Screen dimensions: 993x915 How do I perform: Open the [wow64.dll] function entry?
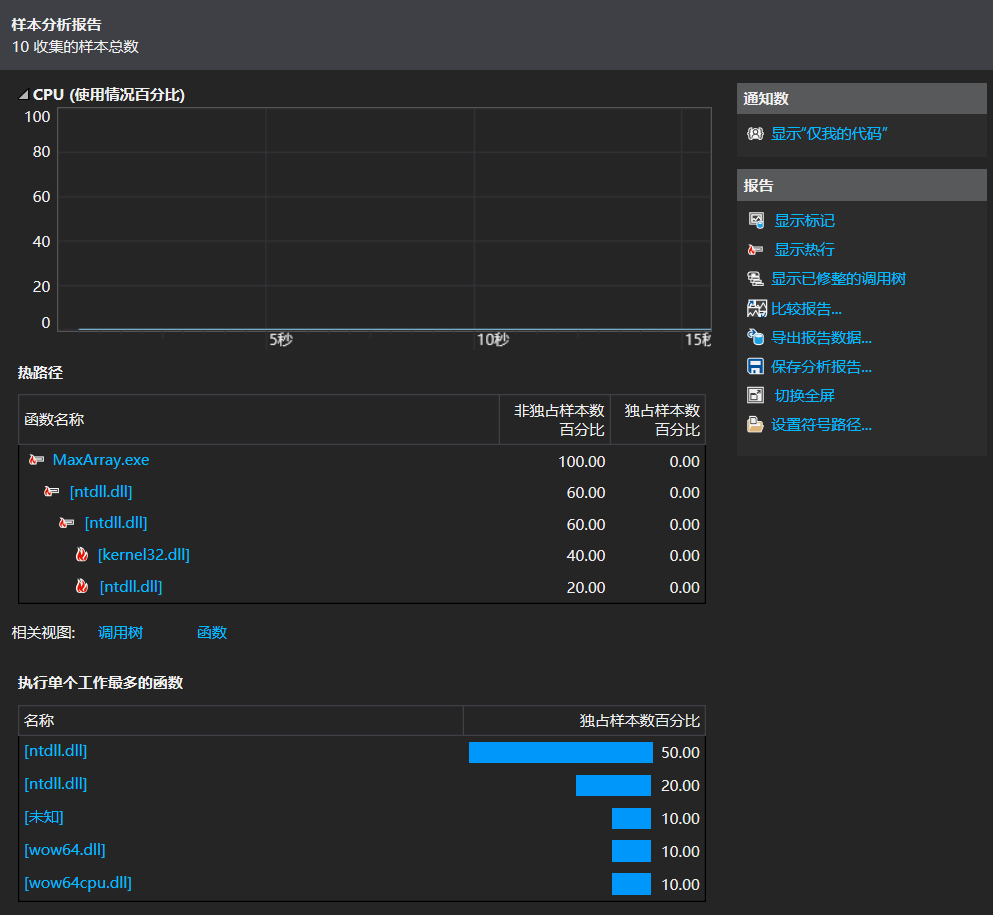(65, 850)
